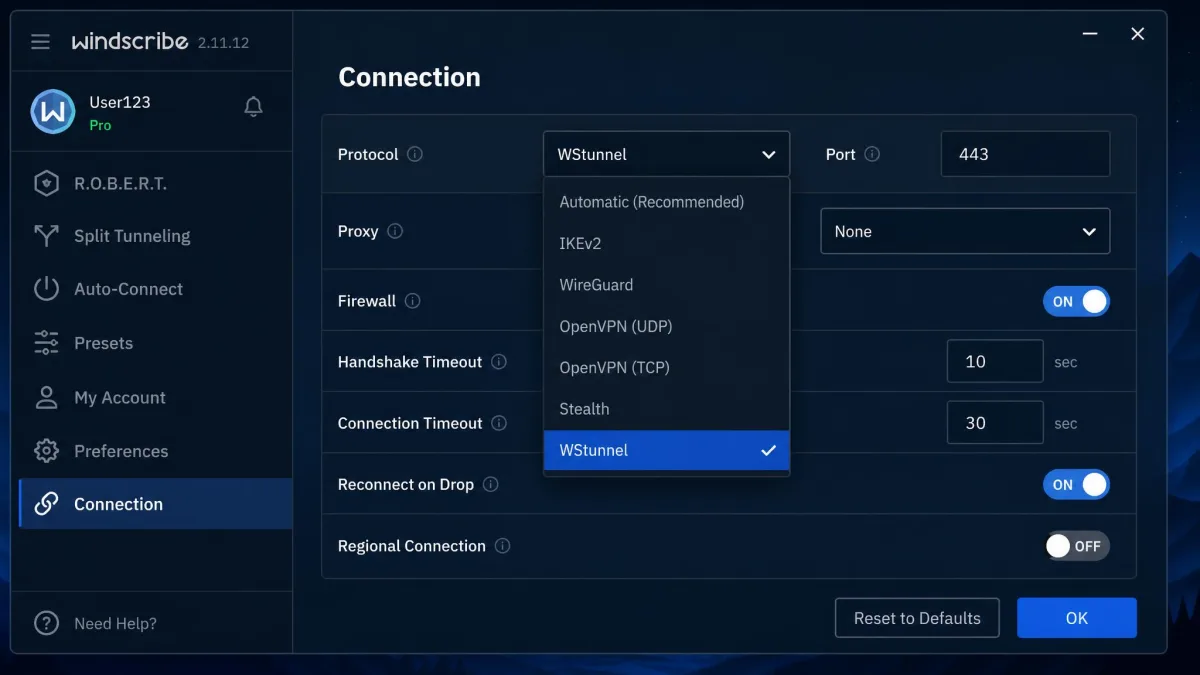Screen dimensions: 1200x675
Task: Click the User123 username text
Action: (120, 102)
